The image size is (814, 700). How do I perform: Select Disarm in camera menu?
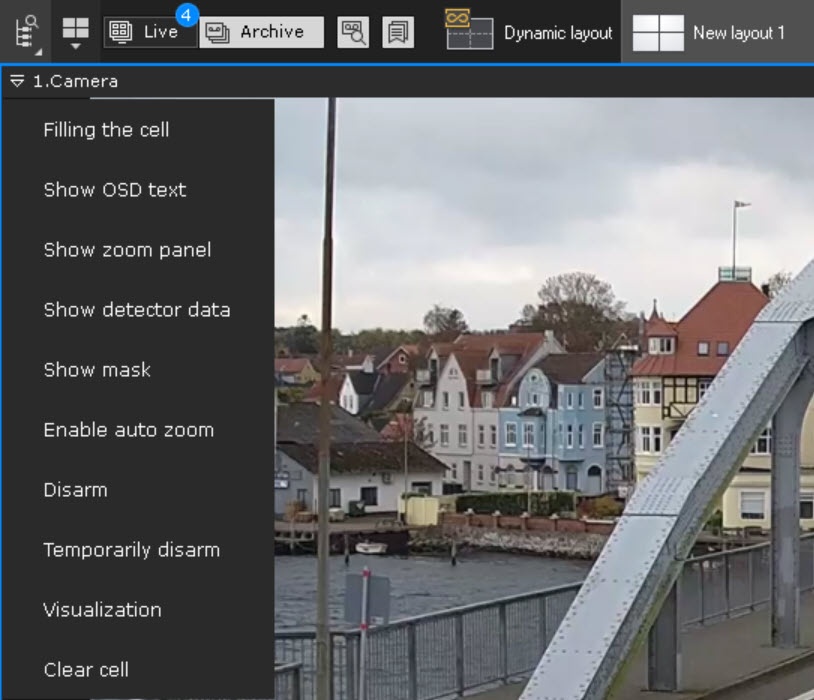coord(139,490)
